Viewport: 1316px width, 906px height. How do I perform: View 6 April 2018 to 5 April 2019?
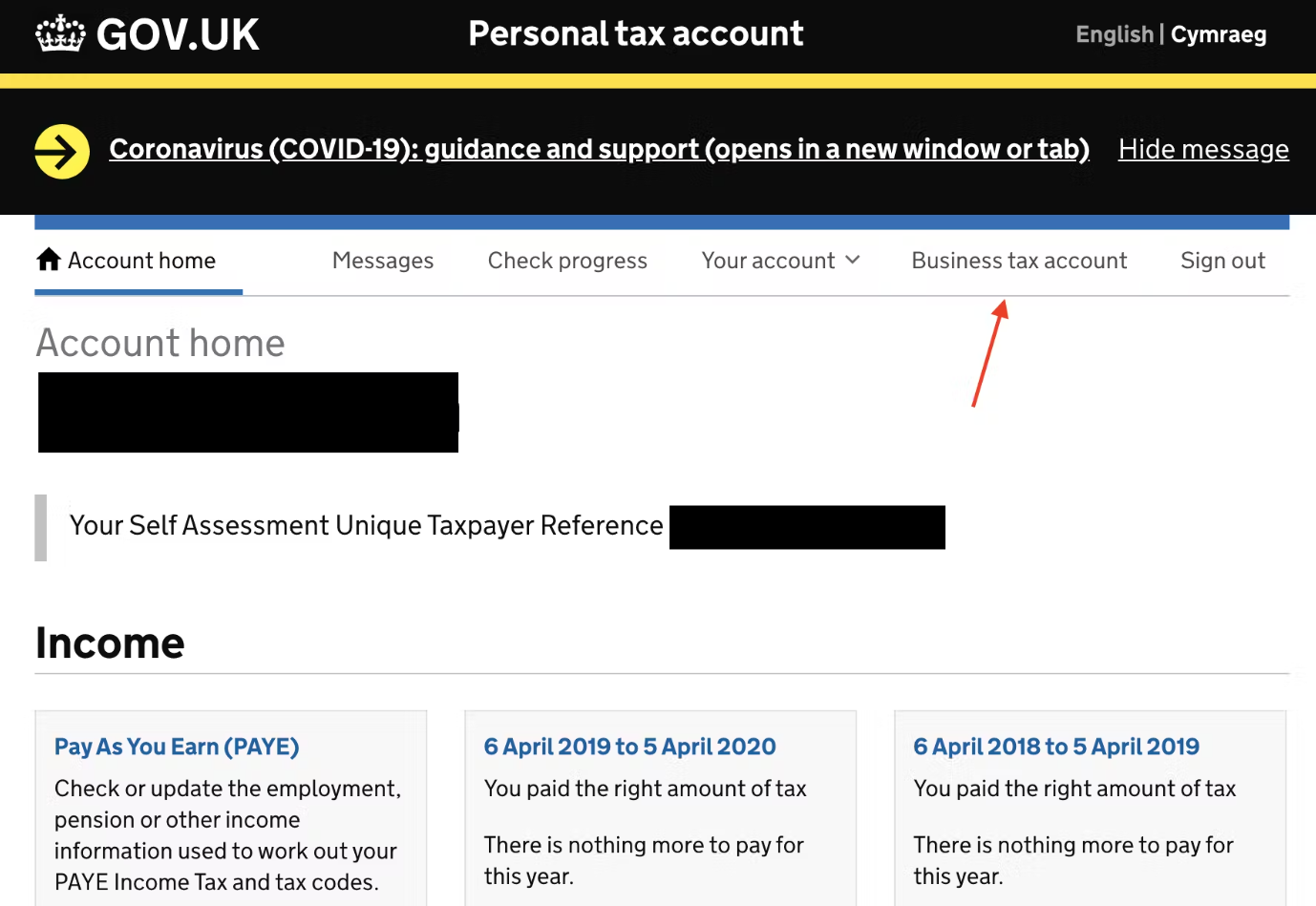click(1056, 747)
